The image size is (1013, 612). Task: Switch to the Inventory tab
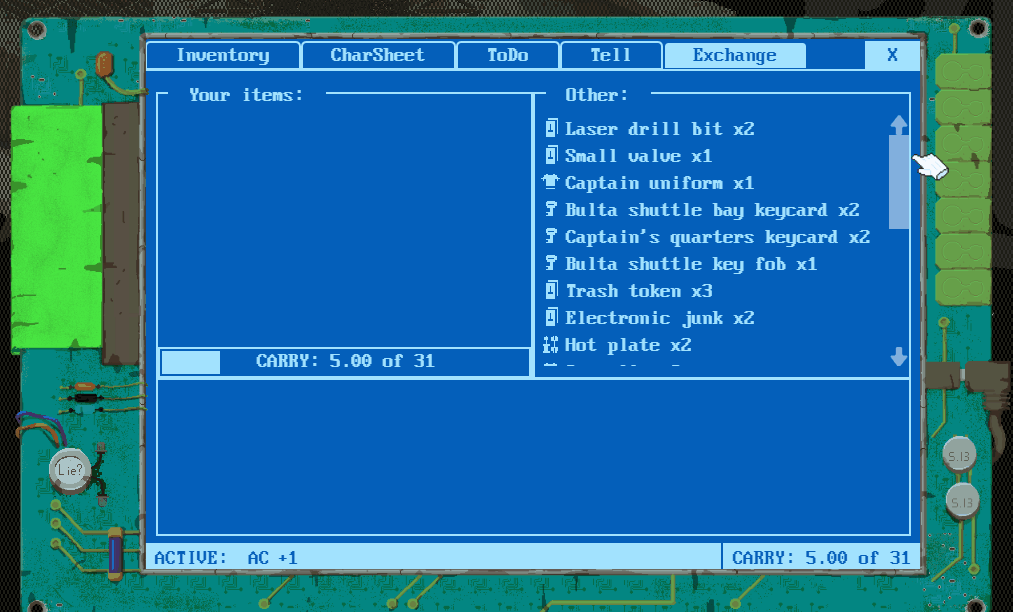222,55
